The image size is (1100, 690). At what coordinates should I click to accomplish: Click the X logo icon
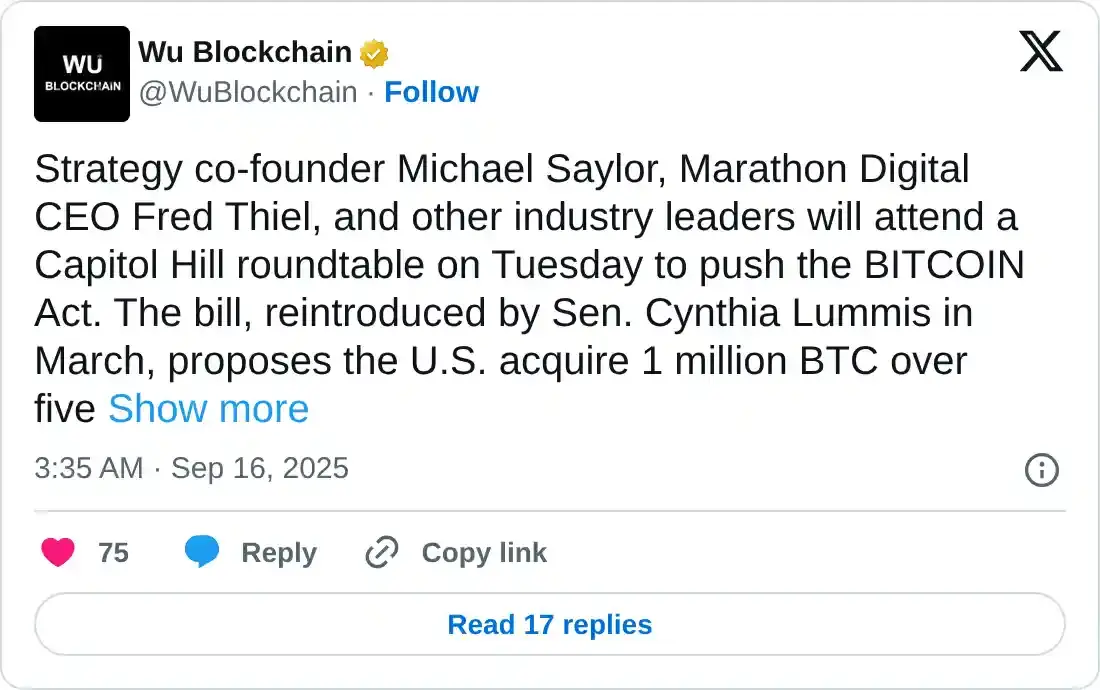click(x=1041, y=51)
